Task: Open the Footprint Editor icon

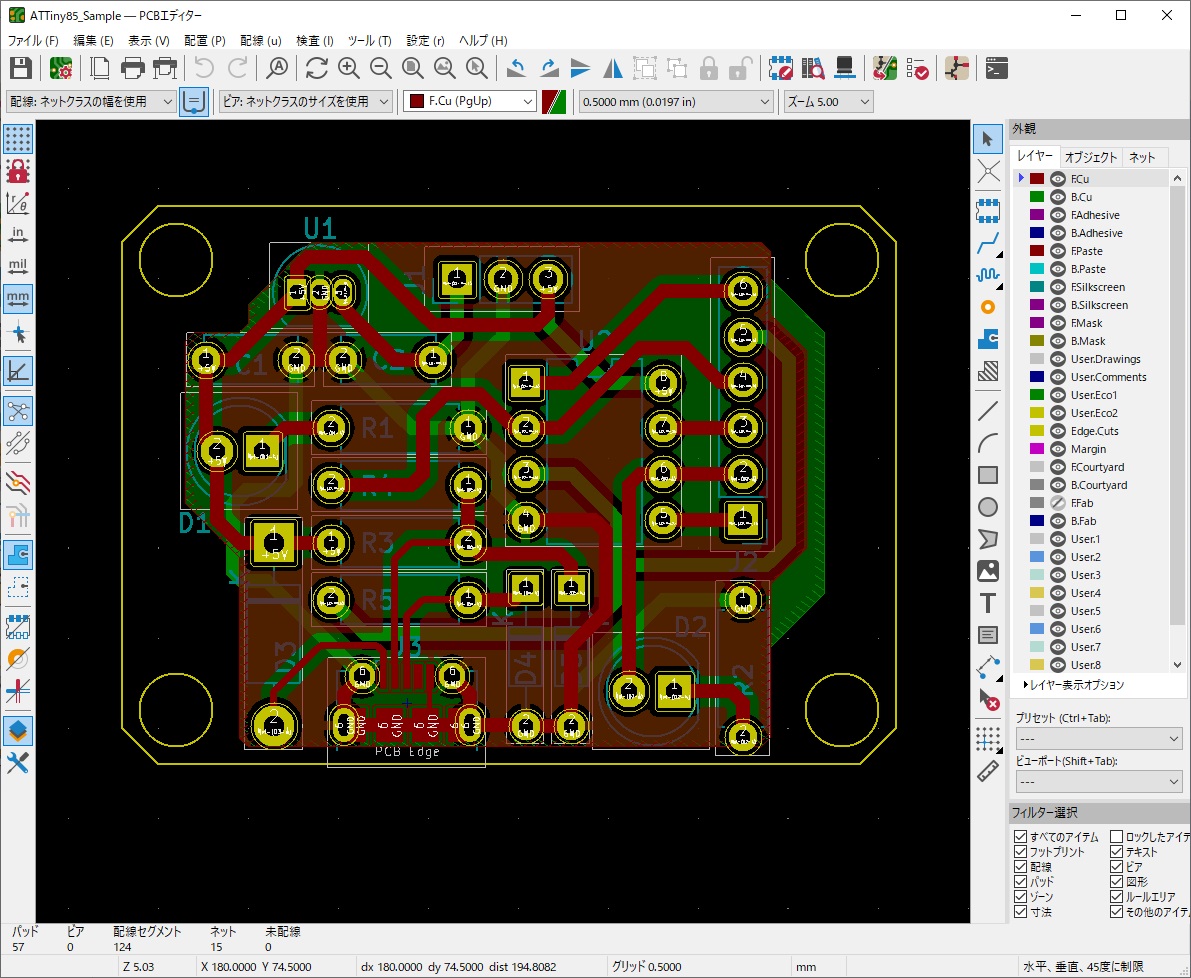Action: pos(780,68)
